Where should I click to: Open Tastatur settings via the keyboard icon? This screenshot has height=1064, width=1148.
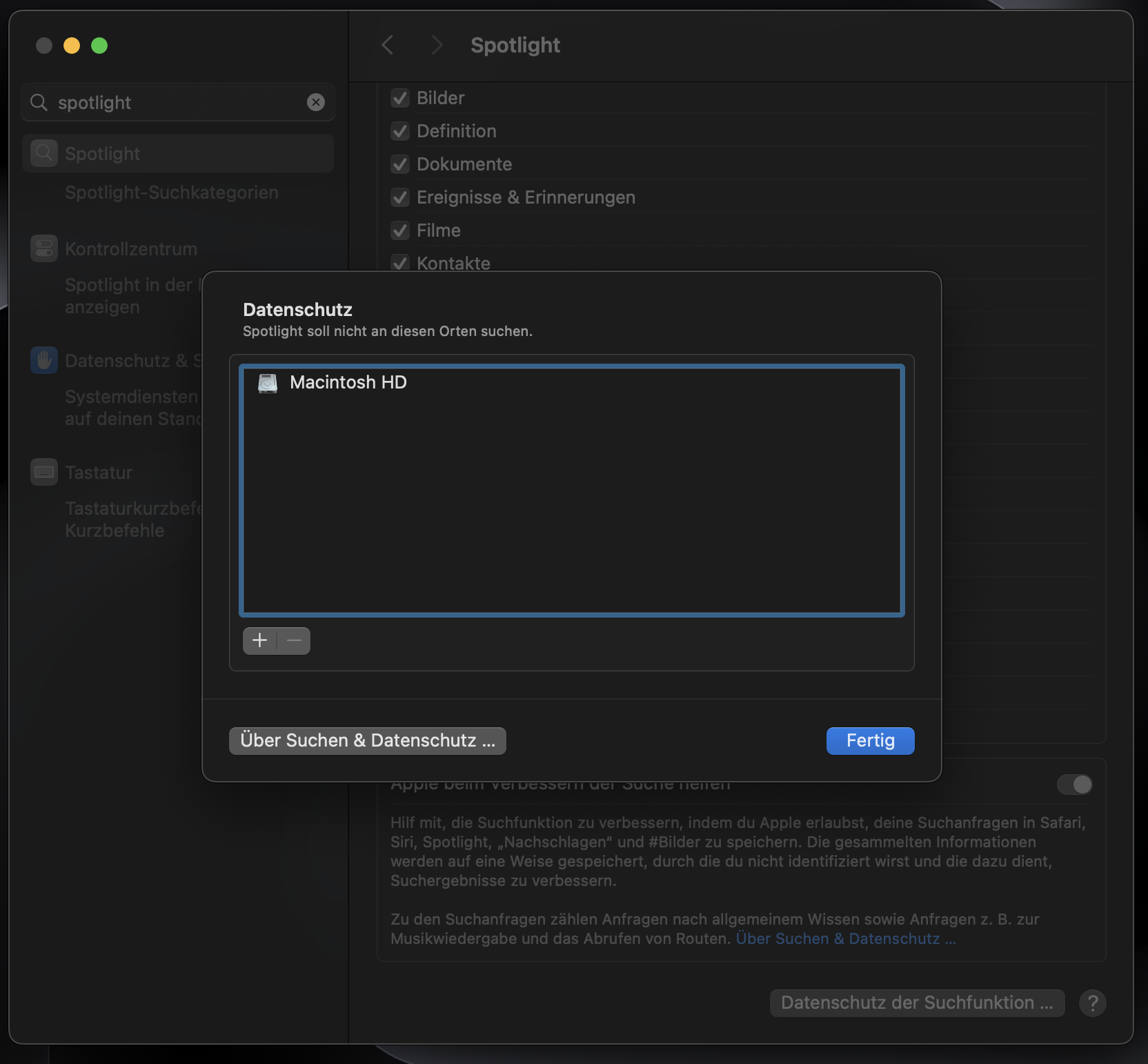click(43, 472)
